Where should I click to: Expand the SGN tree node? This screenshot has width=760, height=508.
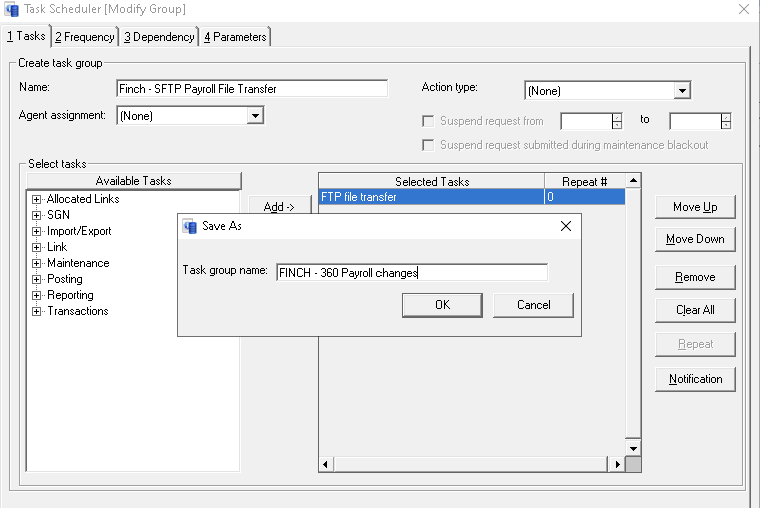click(x=36, y=215)
